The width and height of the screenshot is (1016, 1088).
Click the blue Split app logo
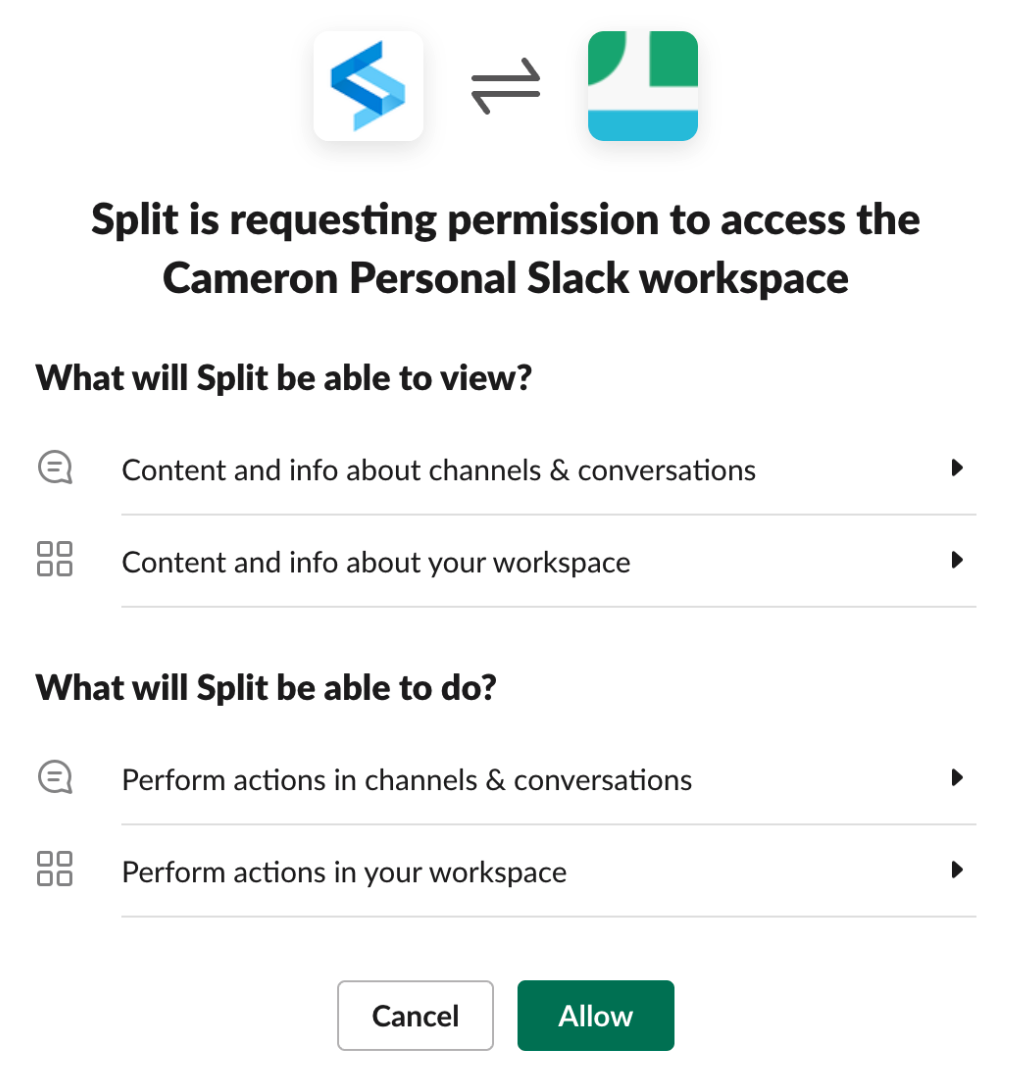click(368, 86)
